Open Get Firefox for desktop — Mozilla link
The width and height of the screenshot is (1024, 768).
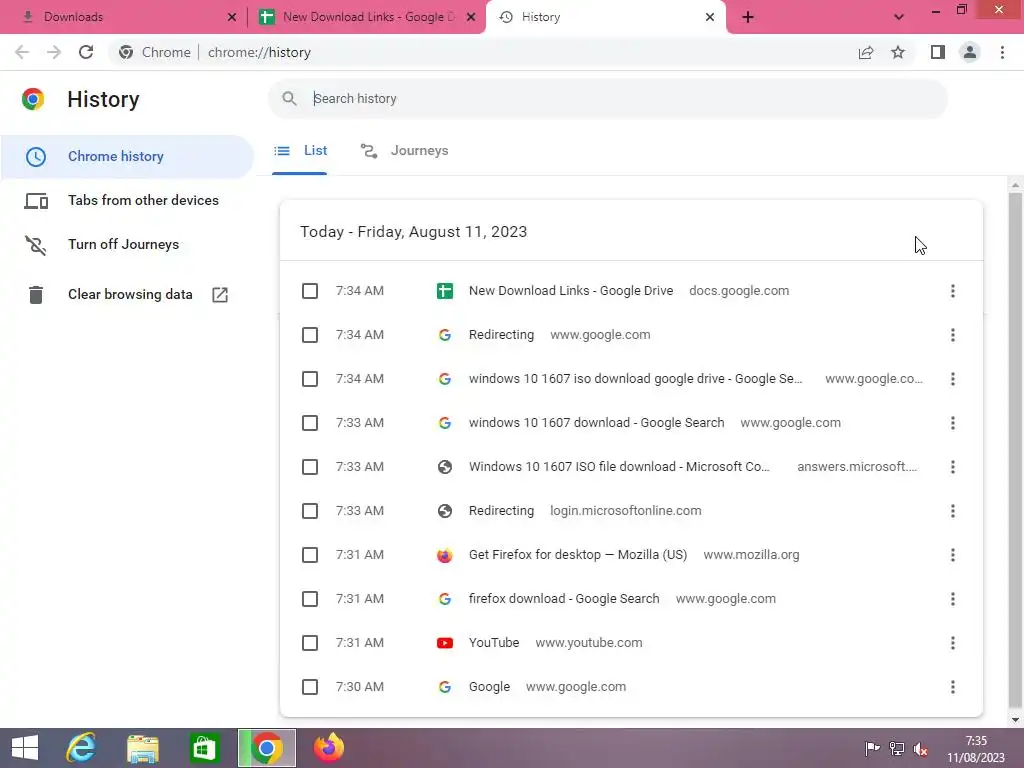(x=578, y=555)
